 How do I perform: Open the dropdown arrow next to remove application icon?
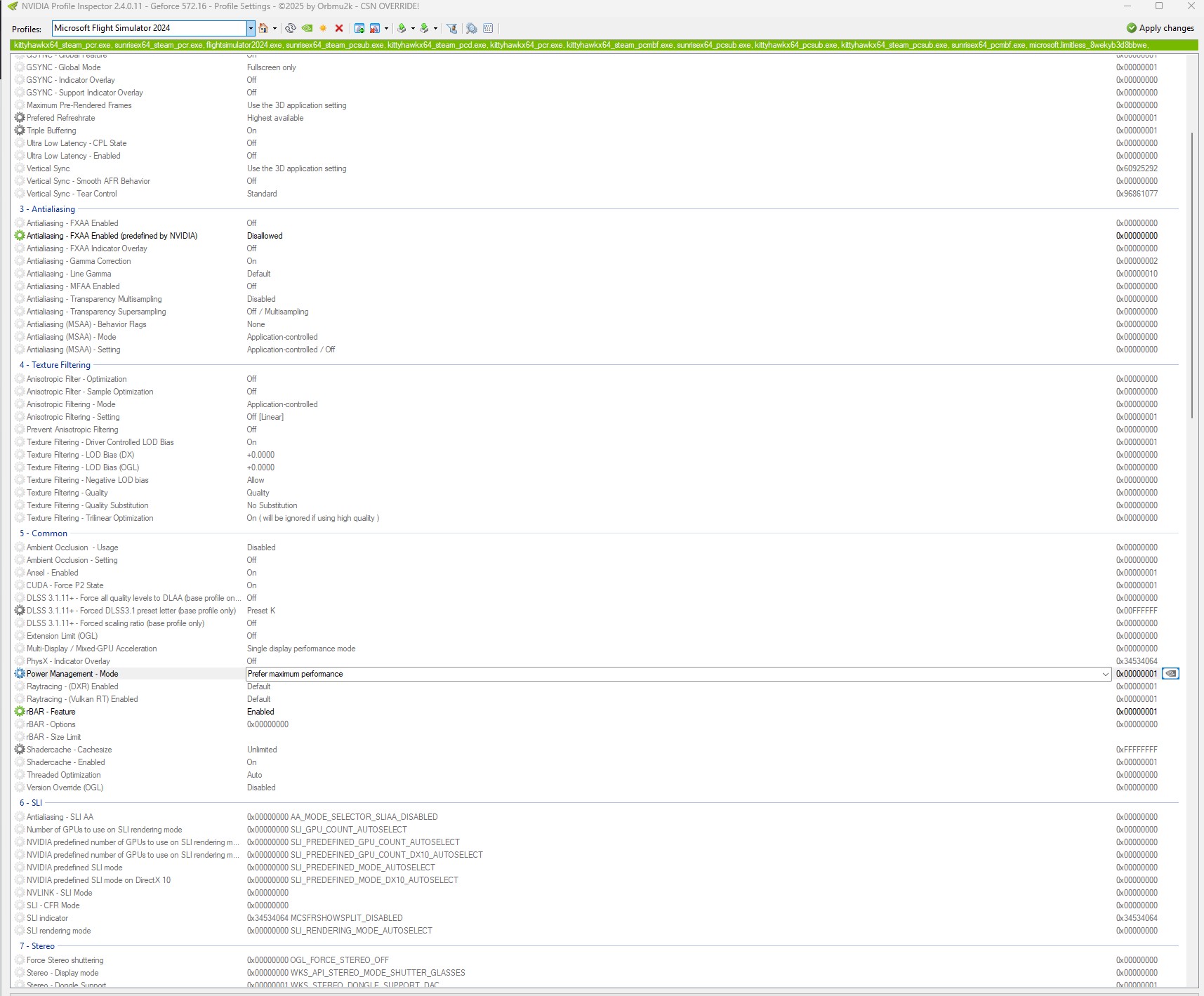pos(386,28)
